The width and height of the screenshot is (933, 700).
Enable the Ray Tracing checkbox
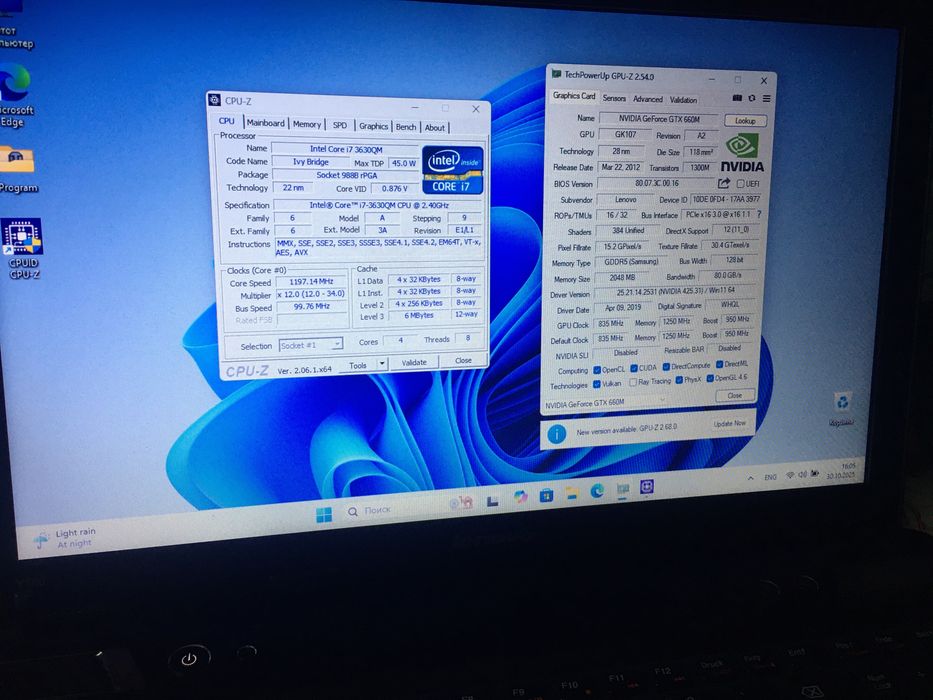[x=633, y=382]
